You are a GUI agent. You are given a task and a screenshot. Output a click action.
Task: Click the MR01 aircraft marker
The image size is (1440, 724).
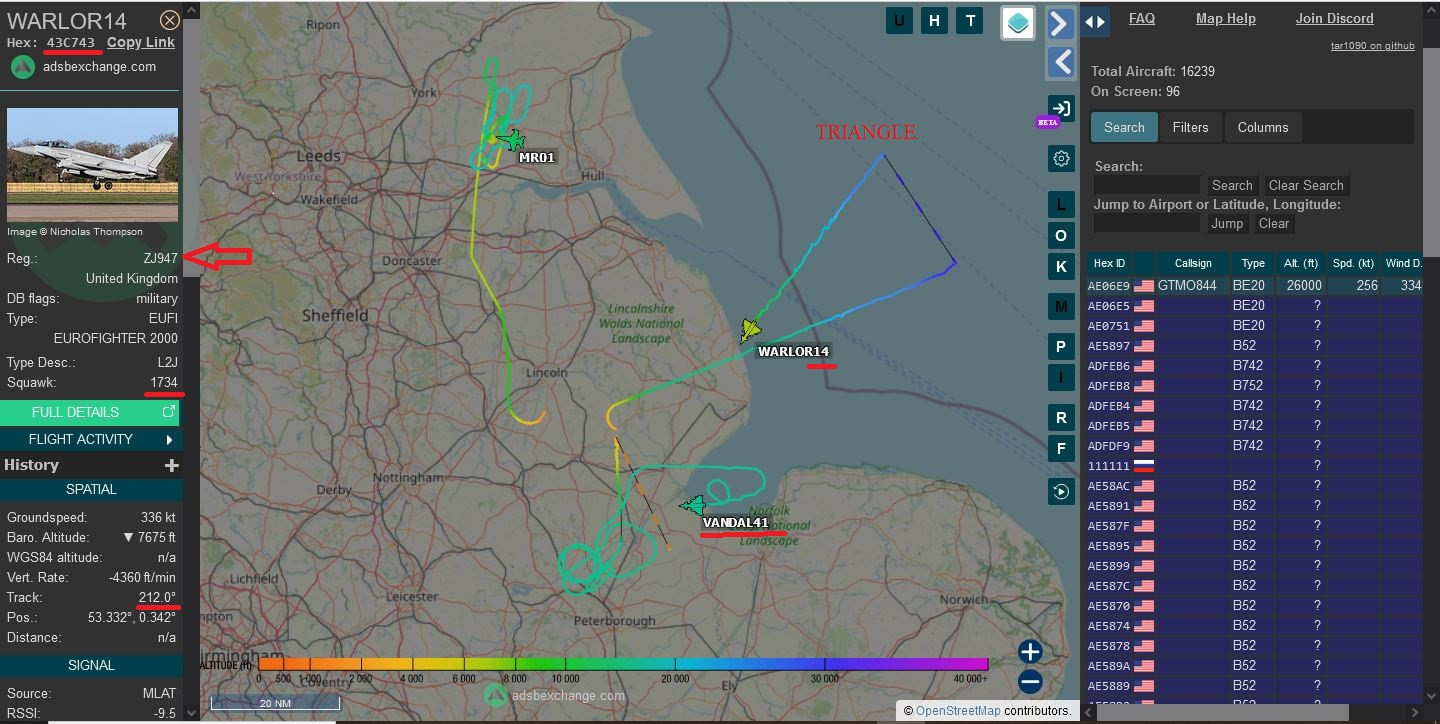512,140
